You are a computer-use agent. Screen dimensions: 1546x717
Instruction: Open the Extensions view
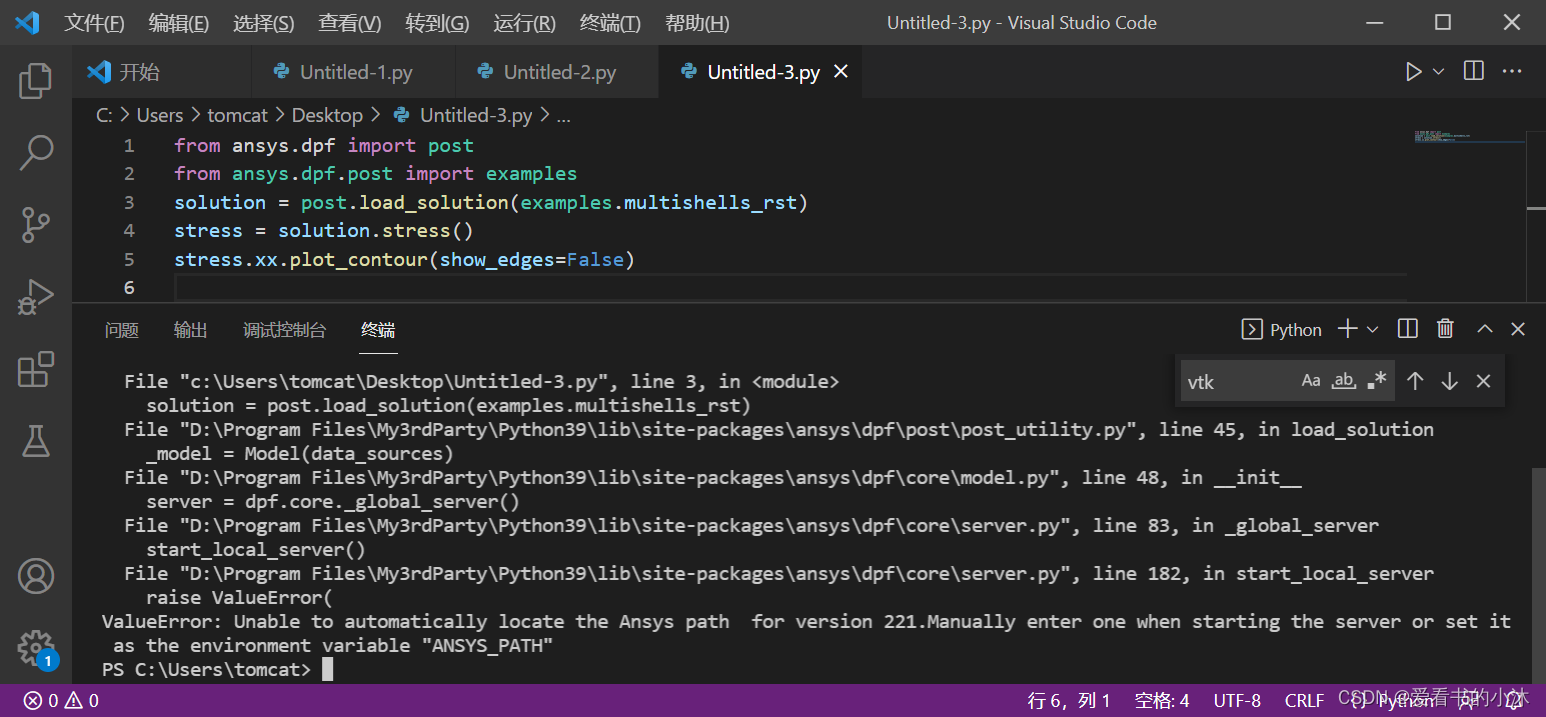(x=36, y=369)
